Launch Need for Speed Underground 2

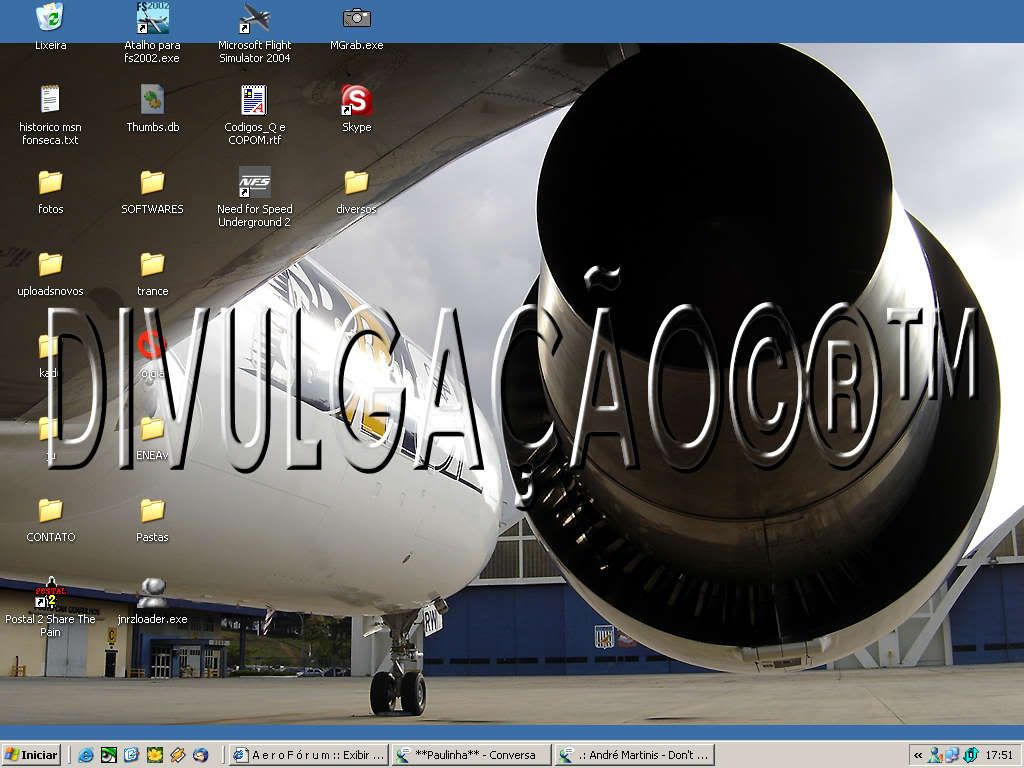pos(254,182)
